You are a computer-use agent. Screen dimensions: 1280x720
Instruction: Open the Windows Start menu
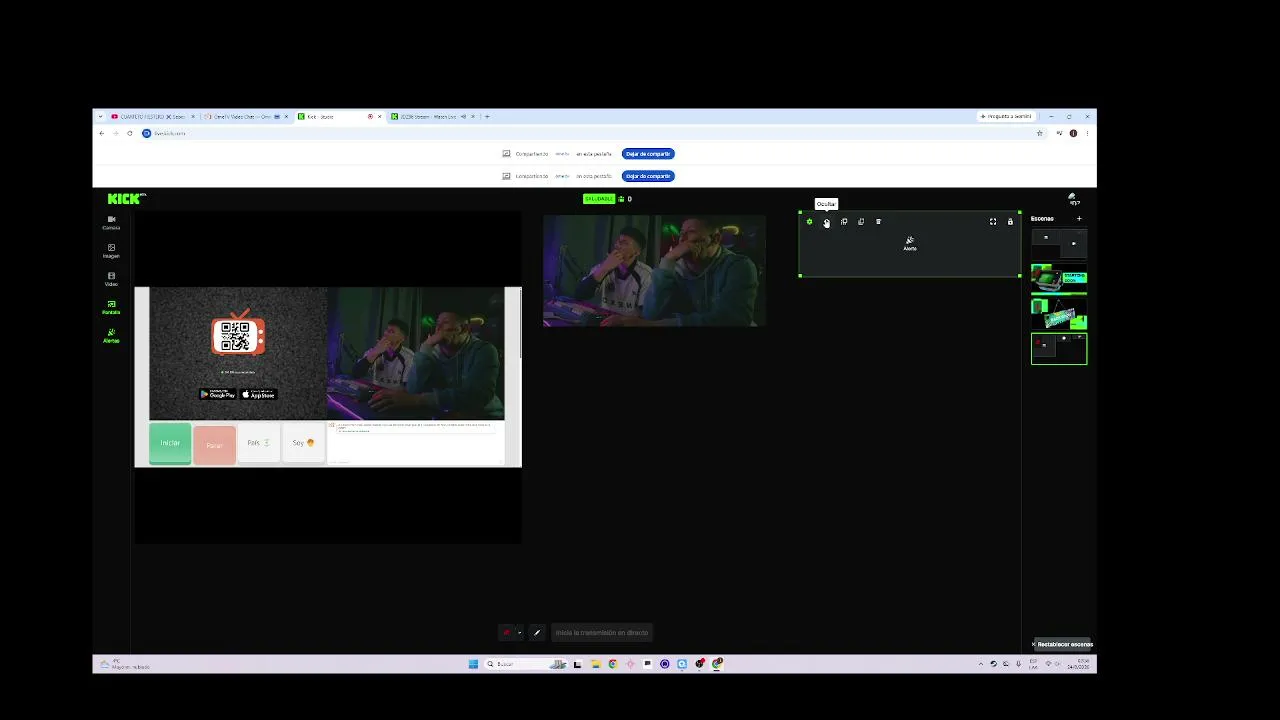pos(473,664)
